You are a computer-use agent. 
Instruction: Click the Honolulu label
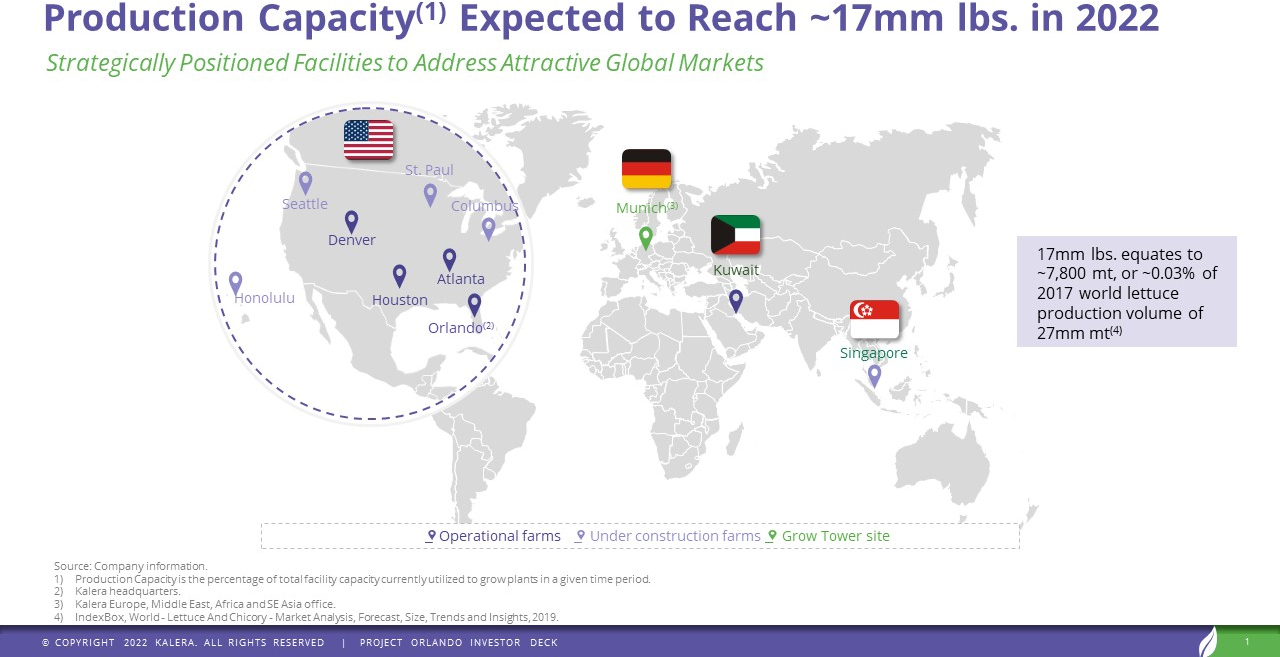pyautogui.click(x=264, y=298)
